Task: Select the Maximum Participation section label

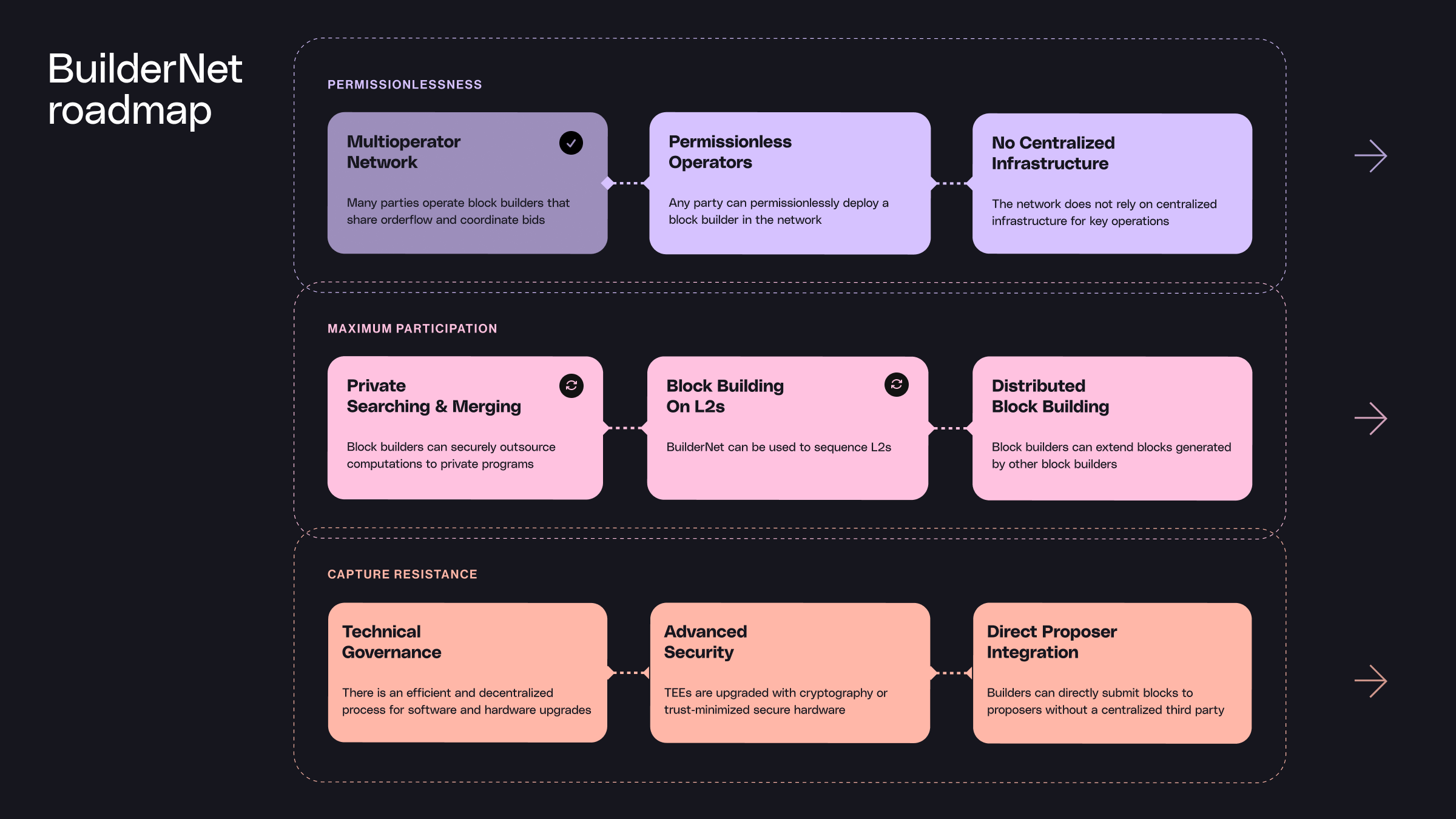Action: point(413,329)
